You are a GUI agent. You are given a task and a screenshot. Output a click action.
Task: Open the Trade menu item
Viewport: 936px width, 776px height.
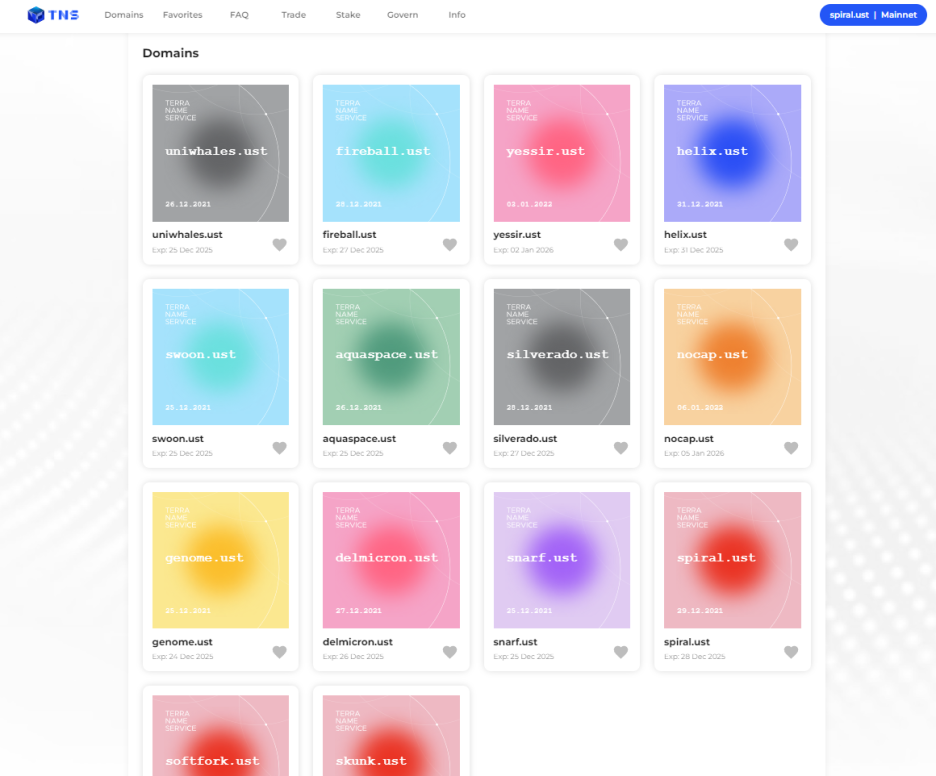(x=294, y=15)
